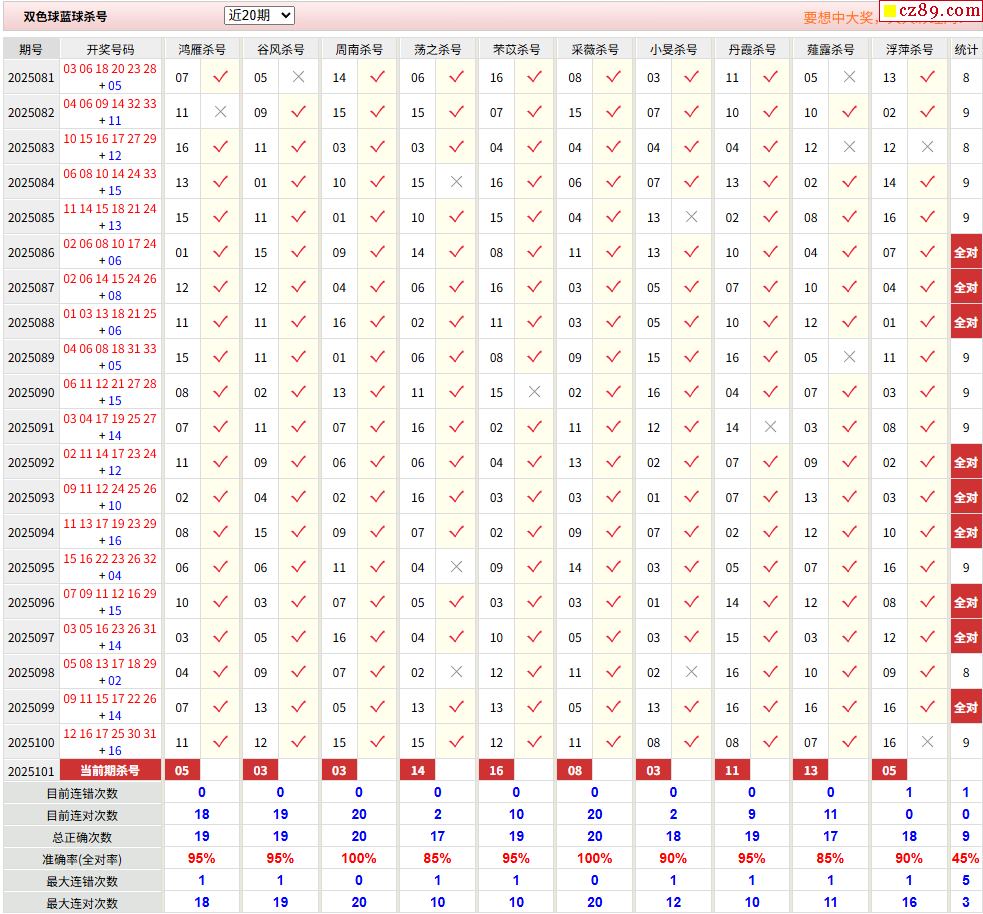Select the check mark for 周南杀号 in row 2025083
The height and width of the screenshot is (914, 983).
click(377, 147)
